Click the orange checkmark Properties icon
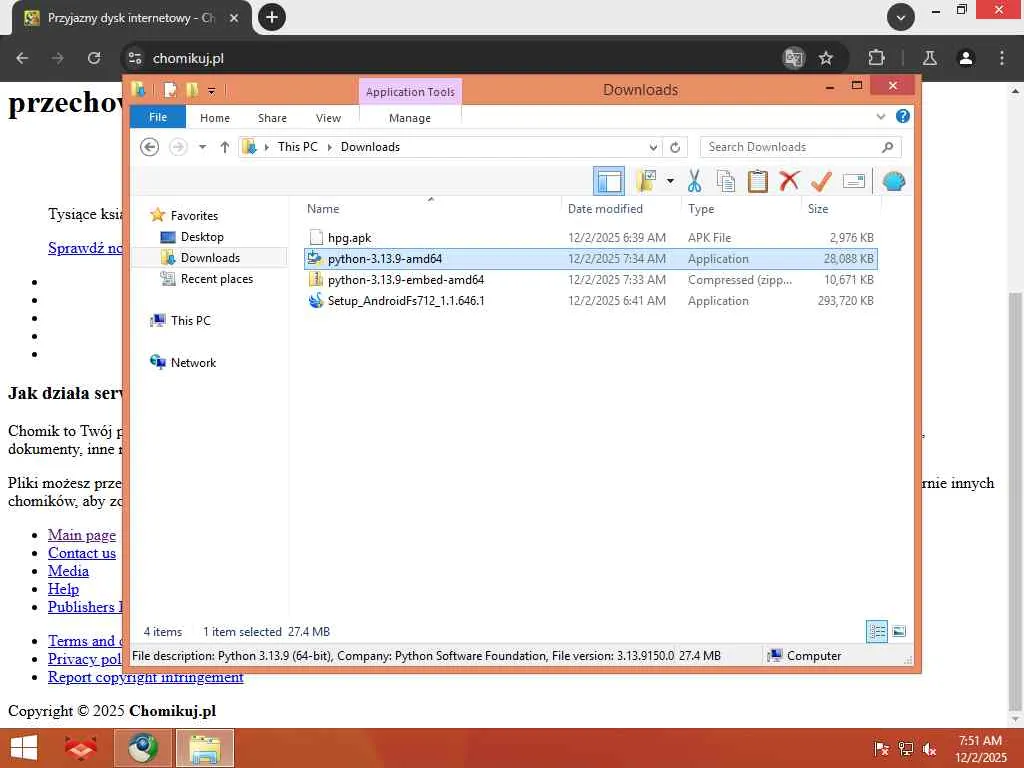Screen dimensions: 1024x768 click(x=821, y=181)
